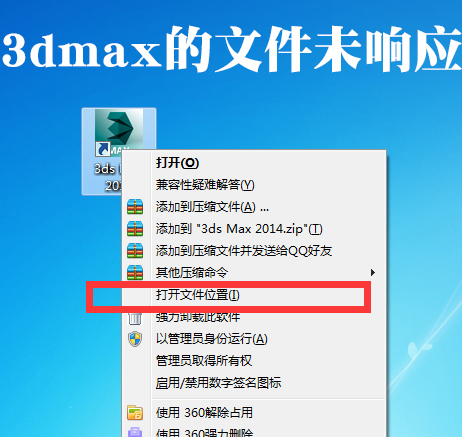Choose 管理员取得所有权 menu item
This screenshot has width=462, height=437.
[x=204, y=361]
